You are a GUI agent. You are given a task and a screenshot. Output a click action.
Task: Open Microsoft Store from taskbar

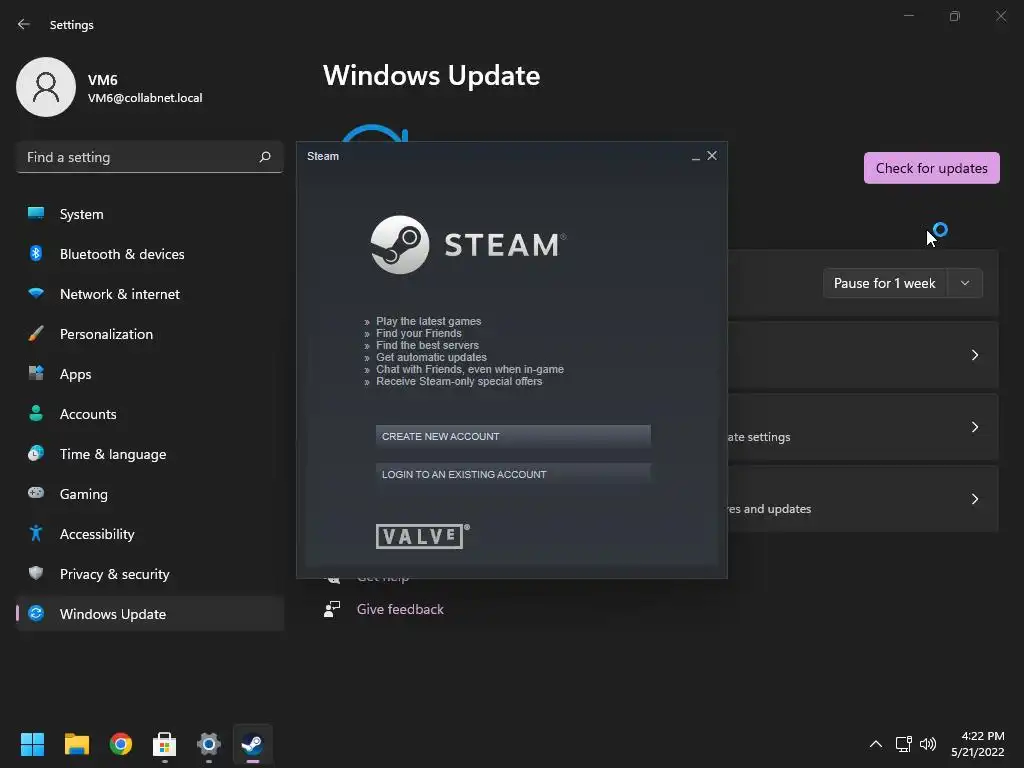coord(164,744)
